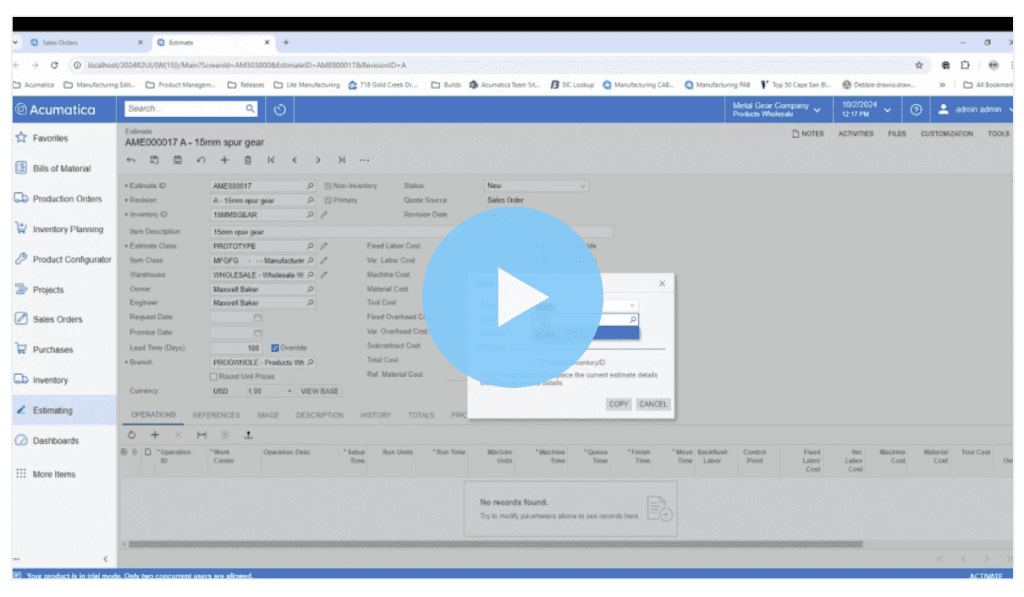Open the Product Configurator workspace

click(71, 259)
